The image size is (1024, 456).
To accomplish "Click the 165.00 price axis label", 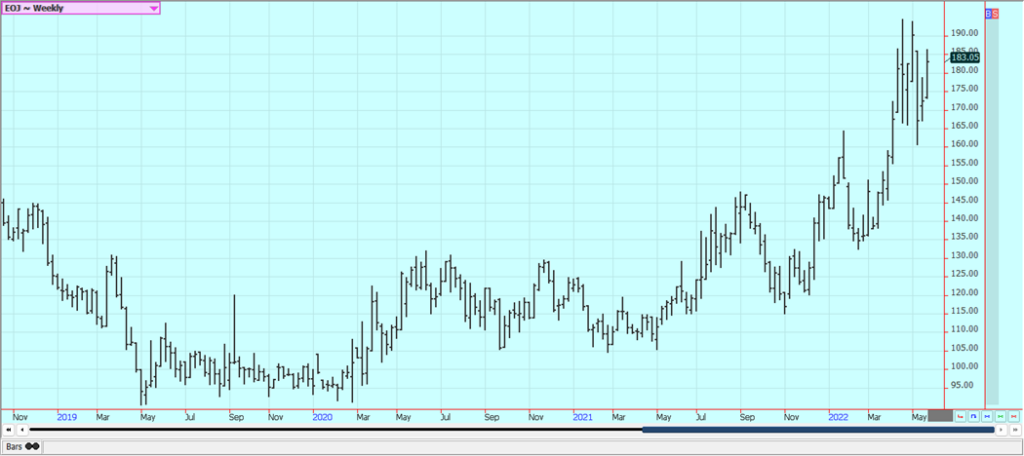I will pos(964,125).
